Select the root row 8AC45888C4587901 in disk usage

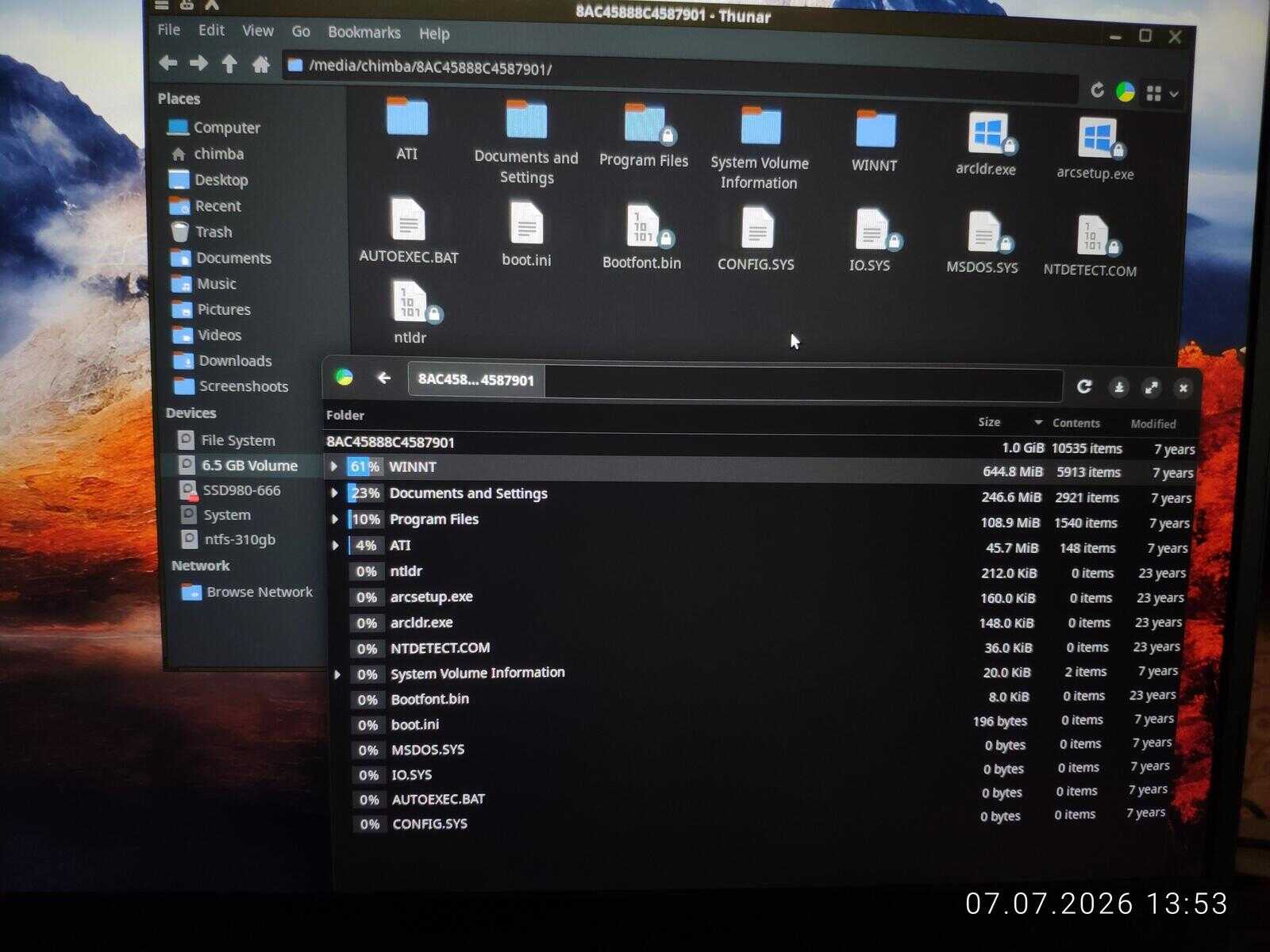760,444
